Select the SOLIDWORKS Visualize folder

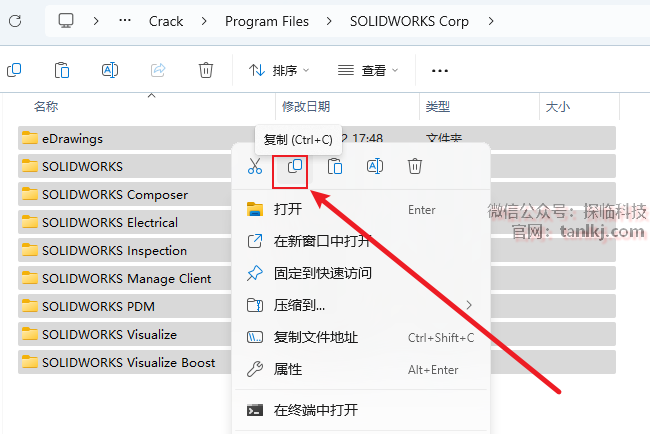124,334
